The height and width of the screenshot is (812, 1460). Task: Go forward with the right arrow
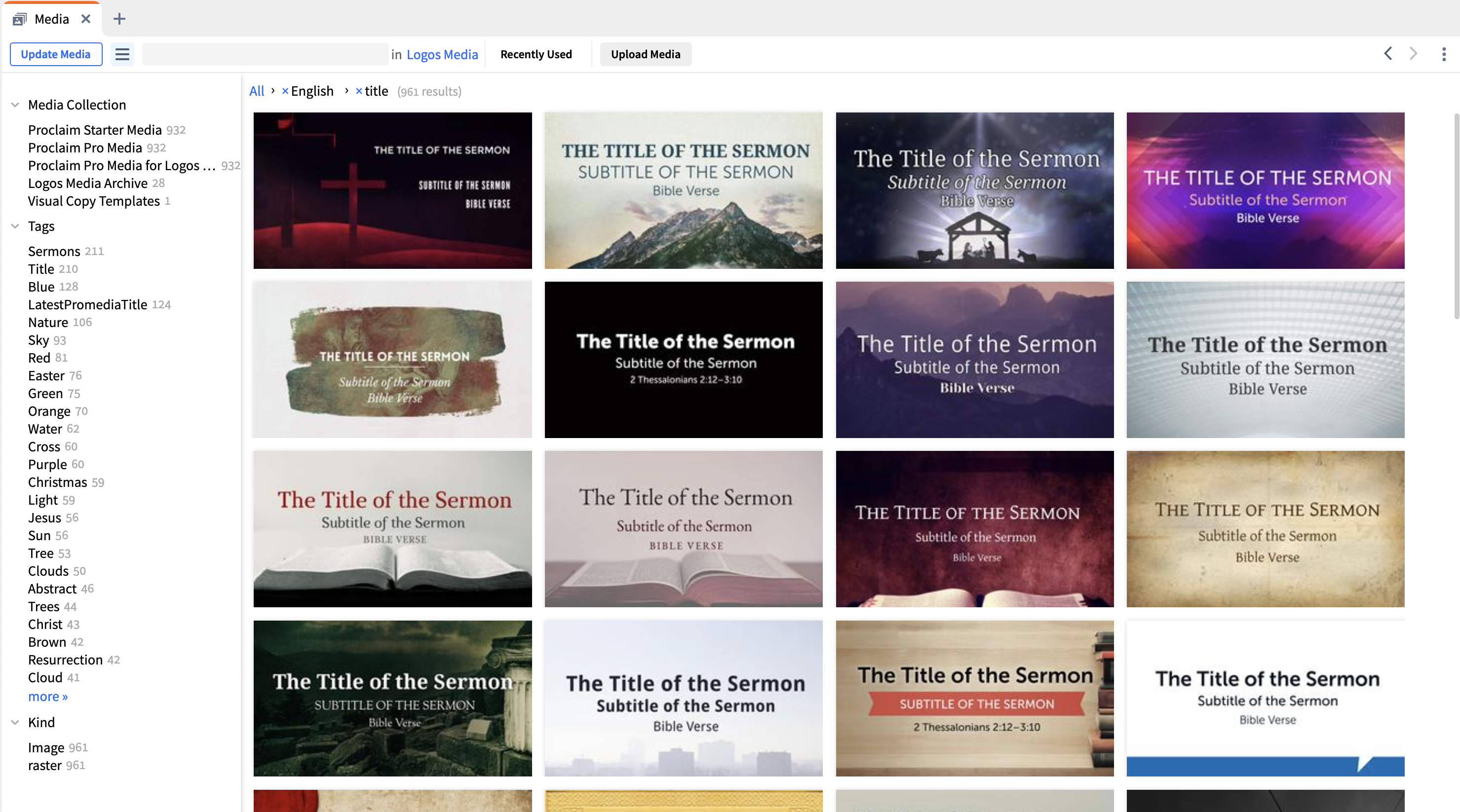click(1413, 54)
